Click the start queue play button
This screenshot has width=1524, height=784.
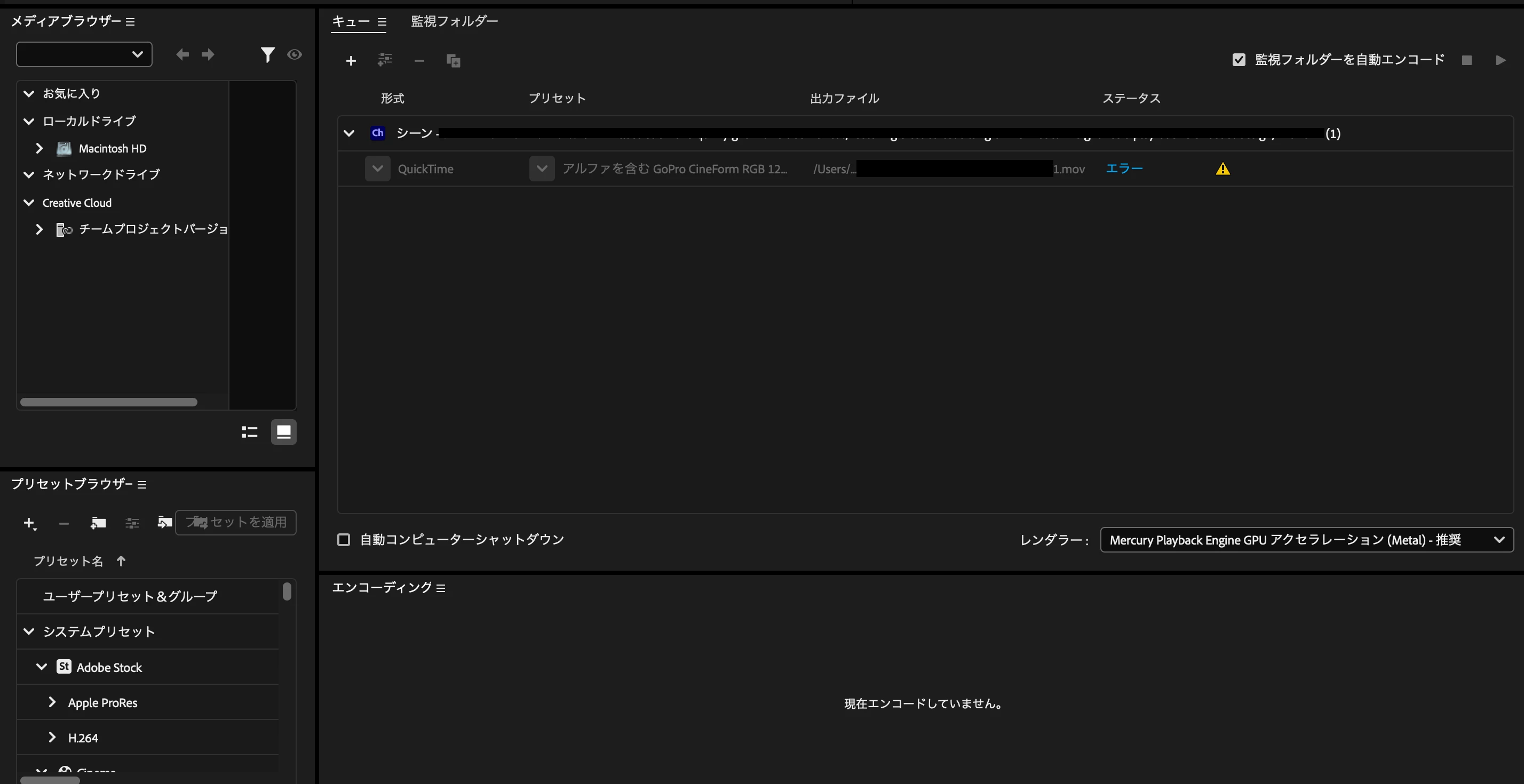pyautogui.click(x=1501, y=60)
